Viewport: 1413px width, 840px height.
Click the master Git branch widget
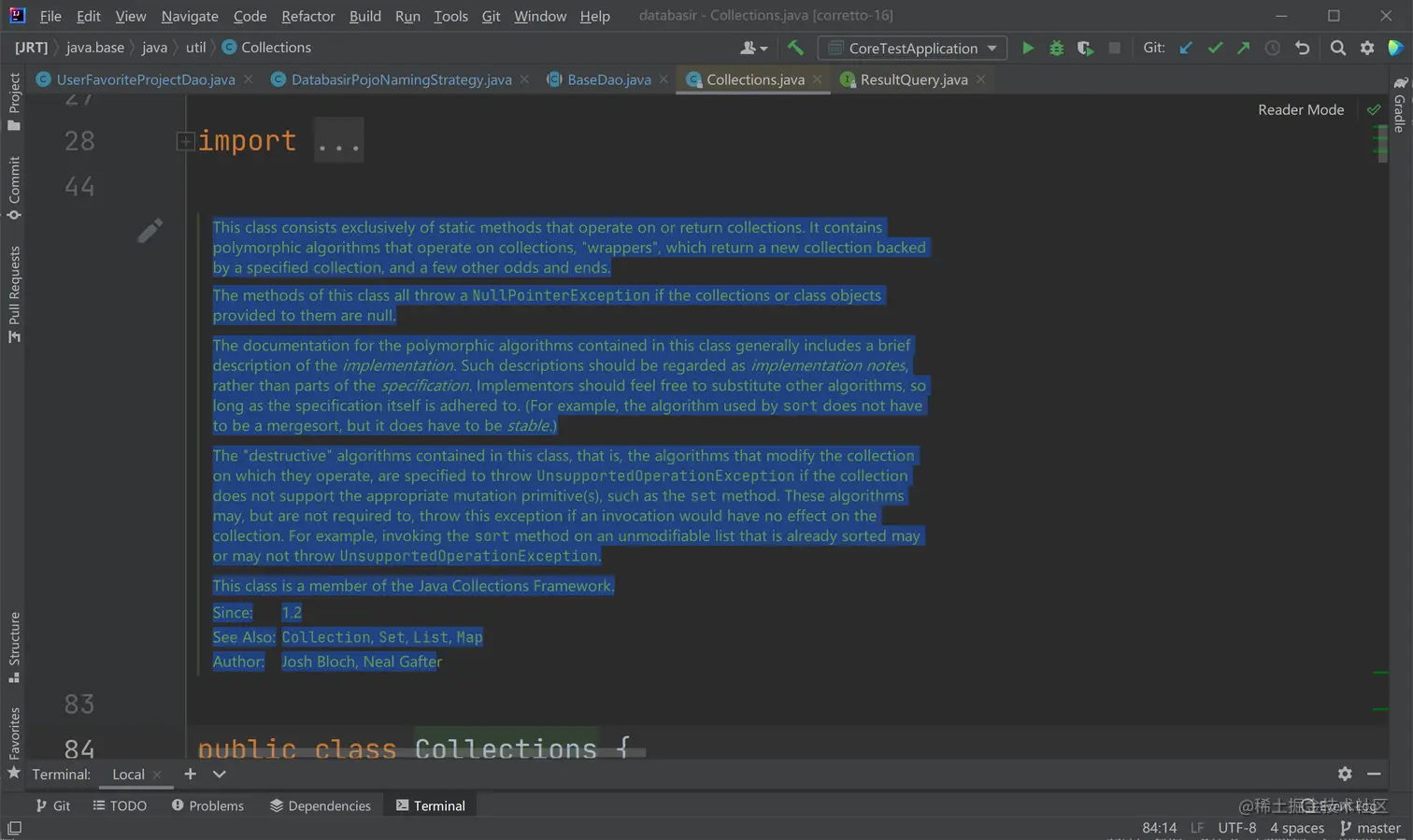pyautogui.click(x=1370, y=828)
